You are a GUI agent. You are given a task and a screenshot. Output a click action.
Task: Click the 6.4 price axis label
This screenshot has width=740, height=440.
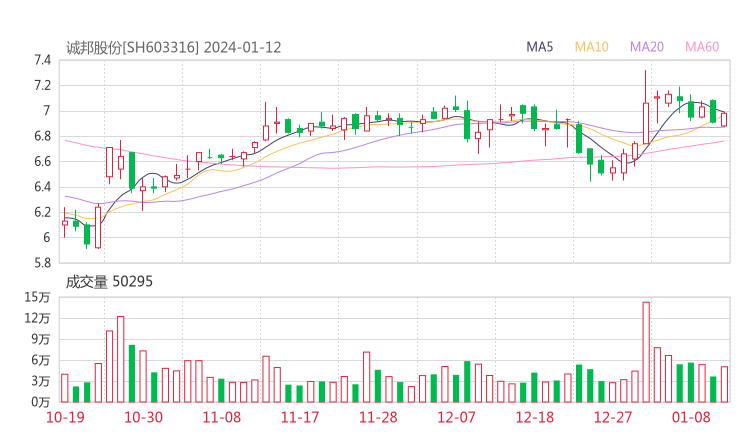[x=42, y=187]
